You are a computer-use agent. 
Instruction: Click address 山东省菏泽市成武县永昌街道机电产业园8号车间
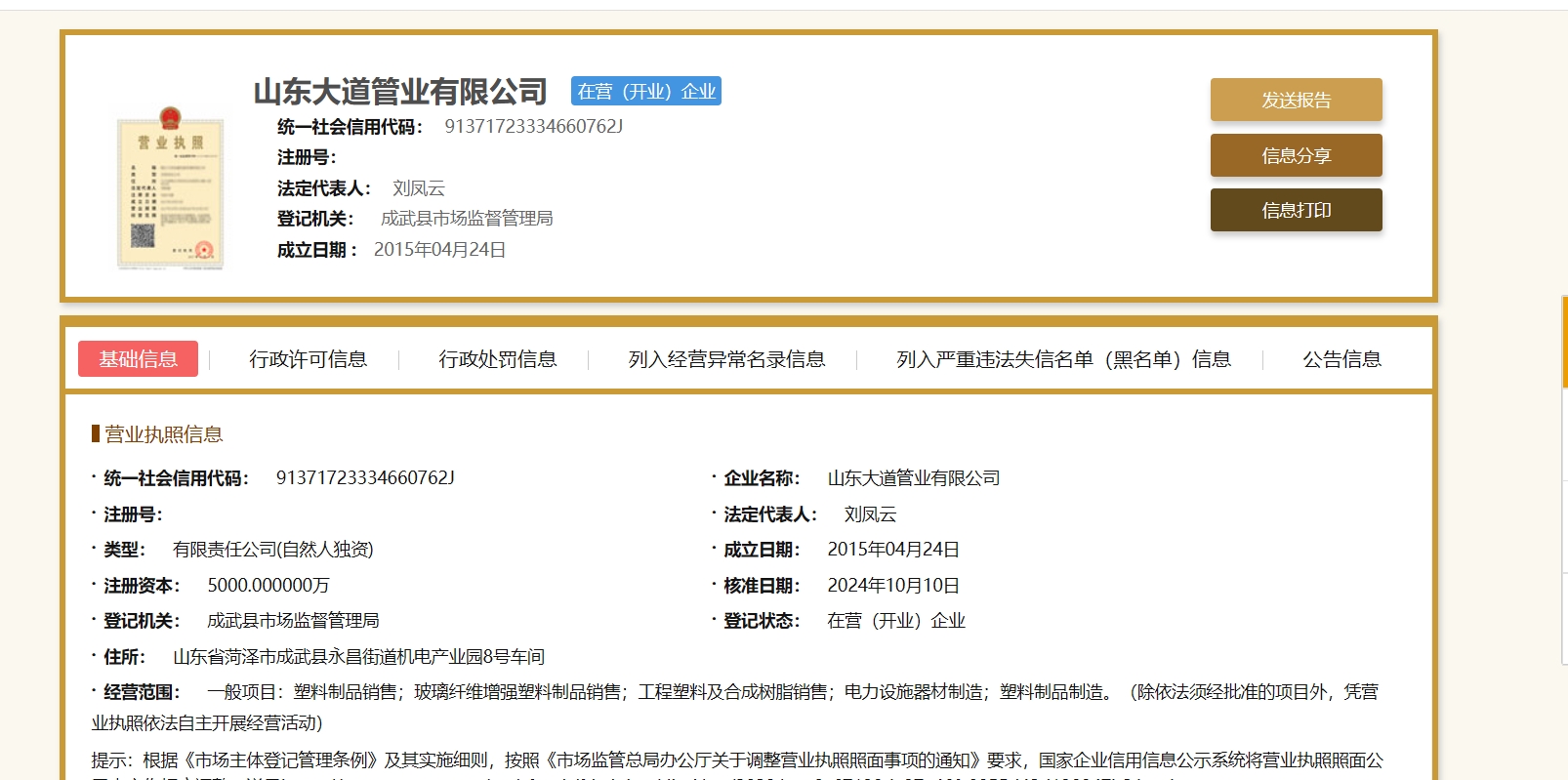[x=358, y=657]
